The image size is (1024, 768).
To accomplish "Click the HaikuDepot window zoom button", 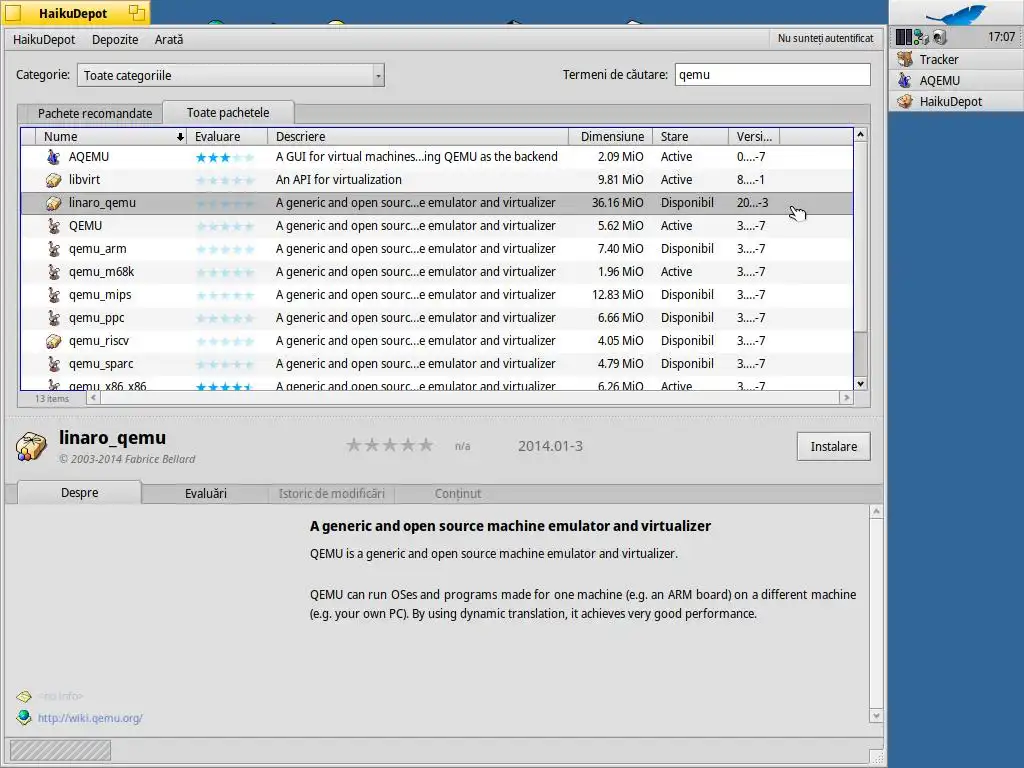I will pos(136,12).
